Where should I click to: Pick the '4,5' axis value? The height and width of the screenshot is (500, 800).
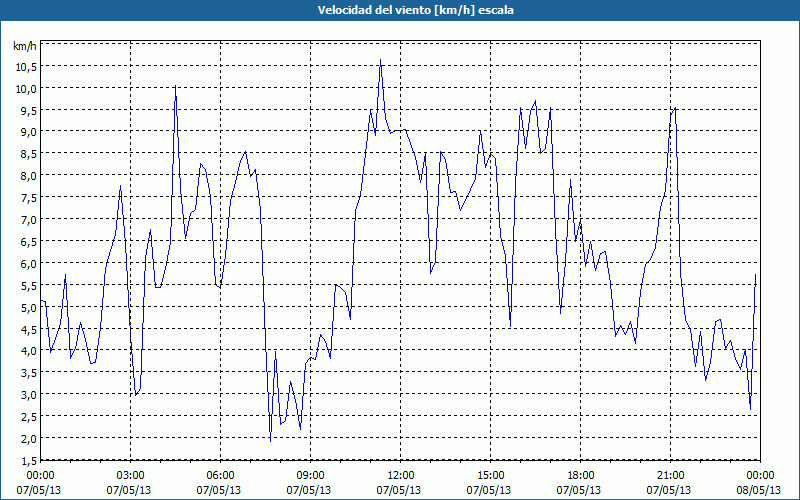point(29,330)
